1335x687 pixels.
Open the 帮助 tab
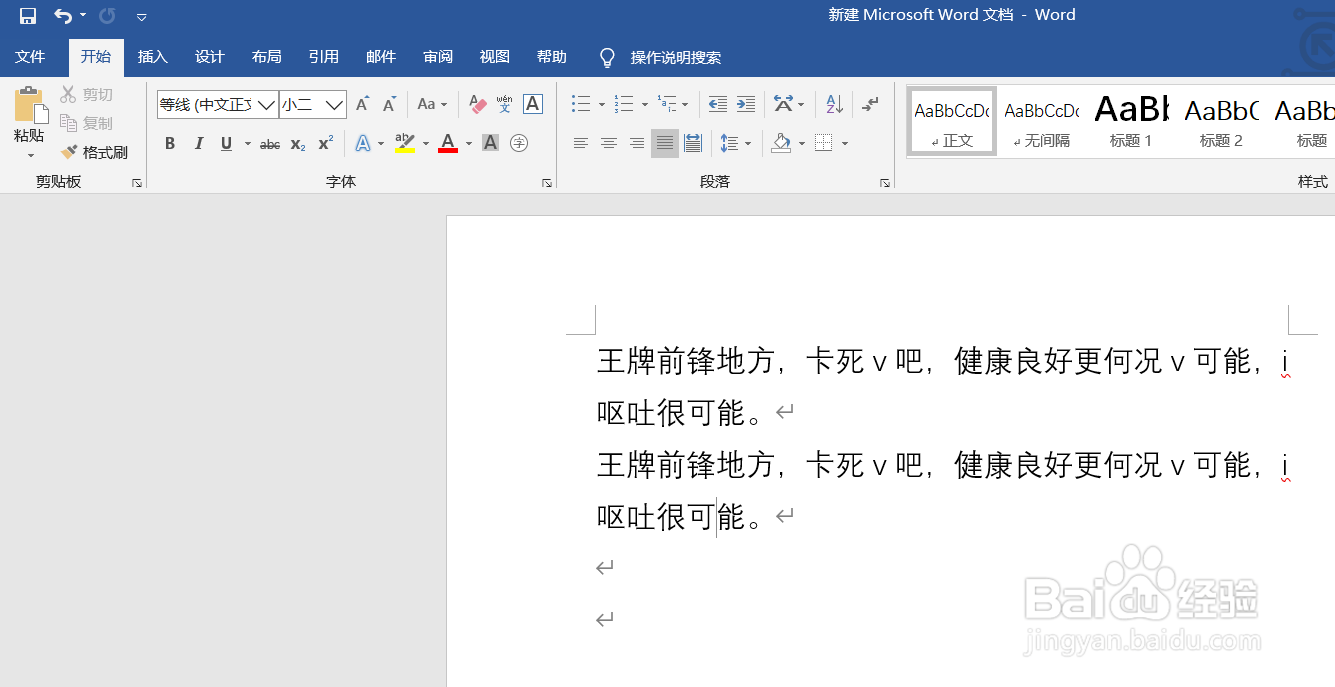tap(552, 57)
